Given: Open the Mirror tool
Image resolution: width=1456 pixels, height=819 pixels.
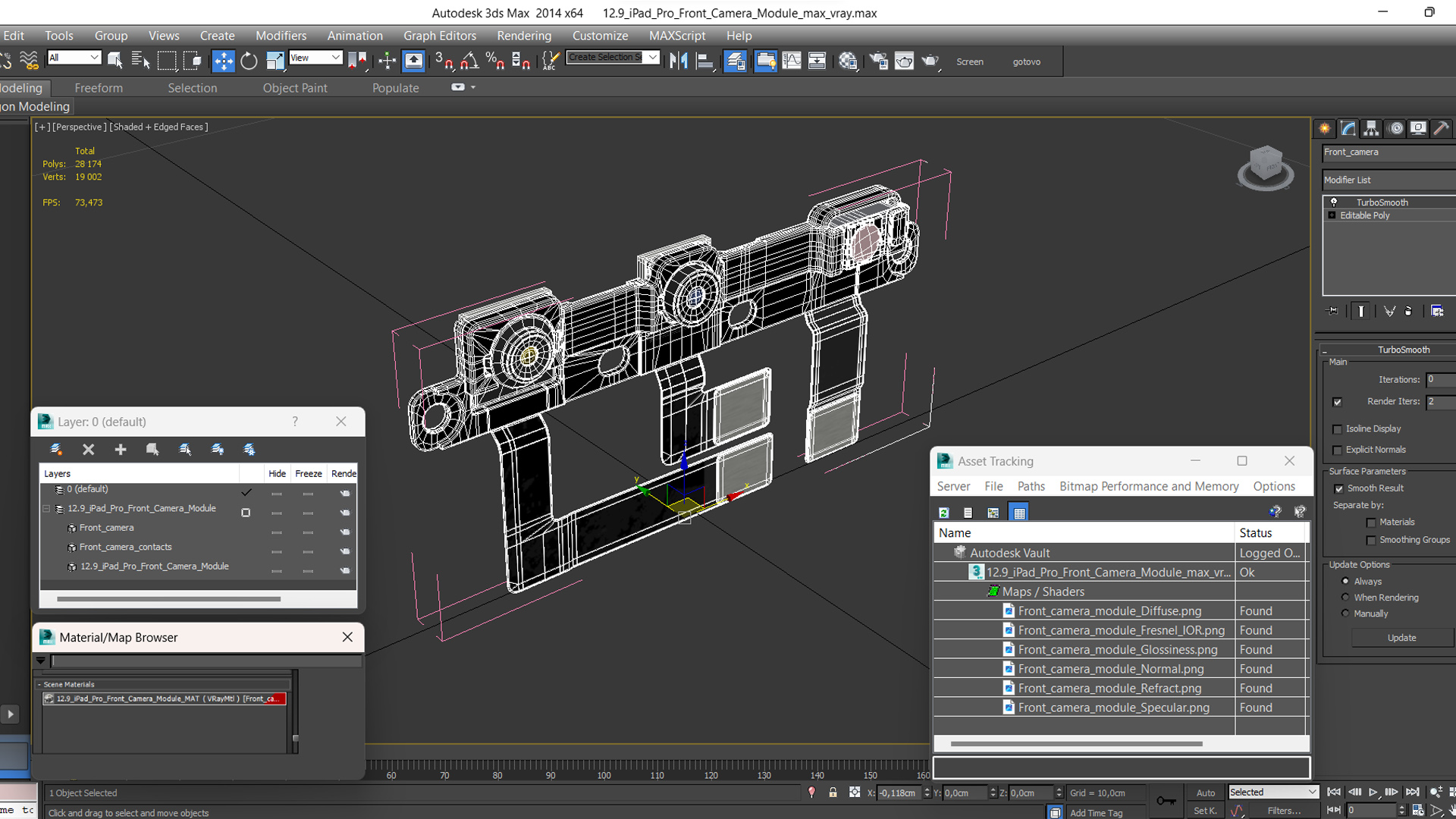Looking at the screenshot, I should tap(679, 61).
